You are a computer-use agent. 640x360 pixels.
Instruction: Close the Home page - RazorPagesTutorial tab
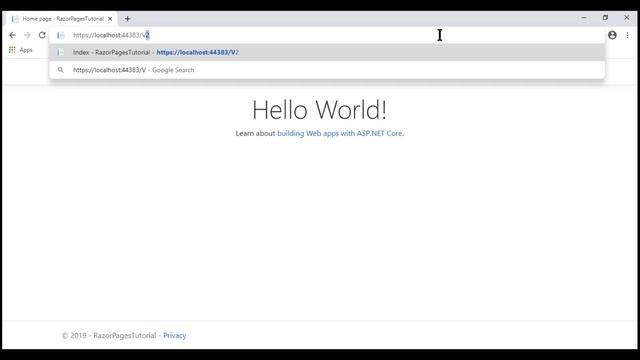pos(110,19)
